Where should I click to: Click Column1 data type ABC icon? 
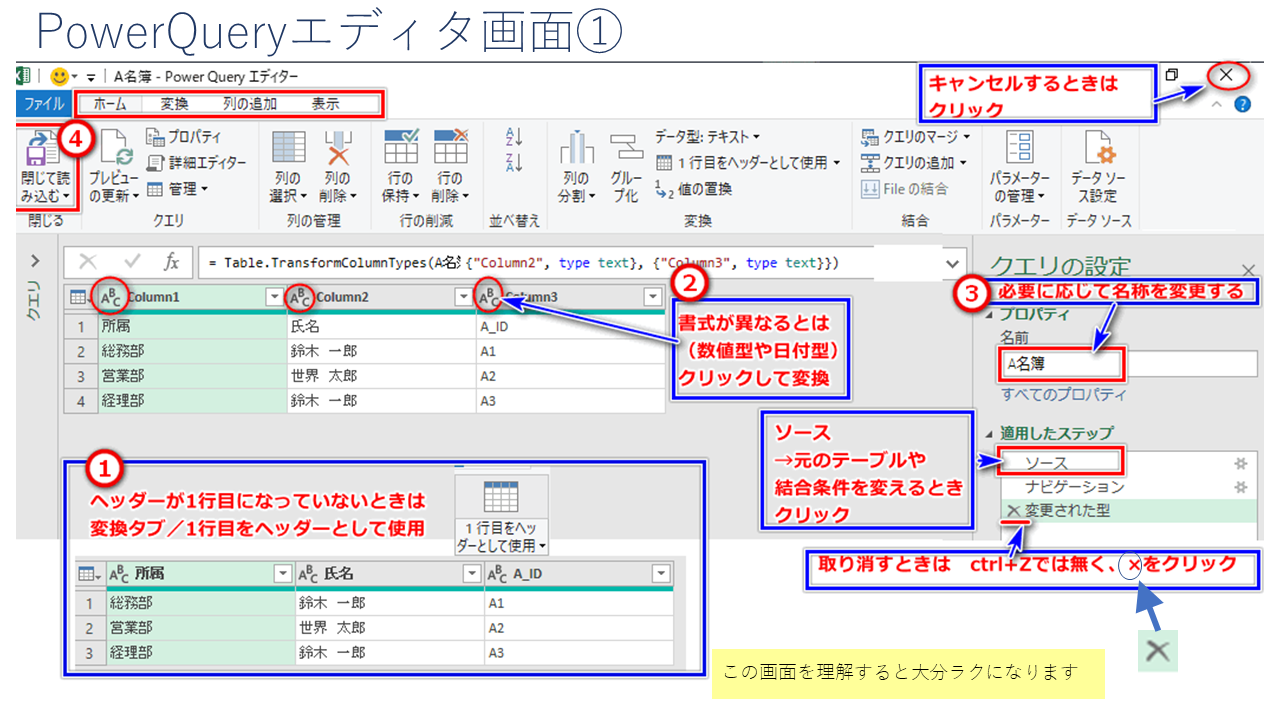pyautogui.click(x=109, y=296)
